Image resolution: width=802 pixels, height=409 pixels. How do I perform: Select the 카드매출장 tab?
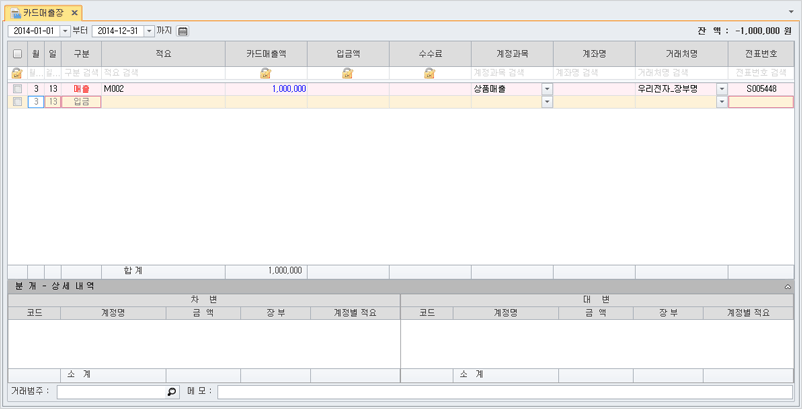[43, 13]
